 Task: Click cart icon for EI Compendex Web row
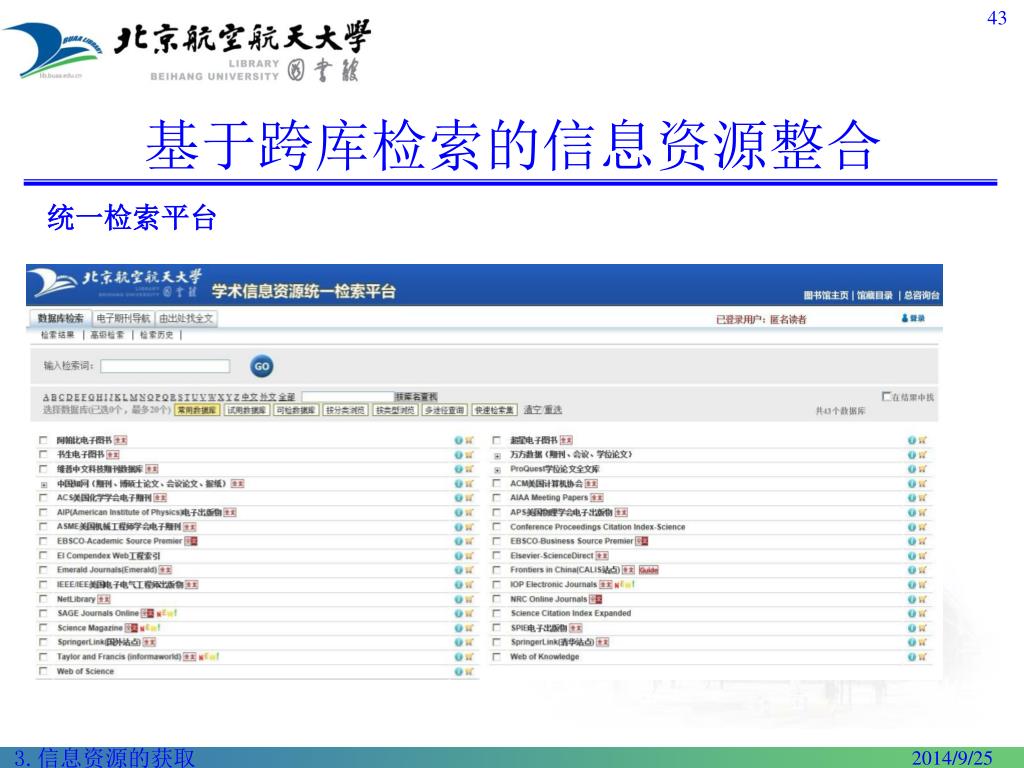[469, 556]
